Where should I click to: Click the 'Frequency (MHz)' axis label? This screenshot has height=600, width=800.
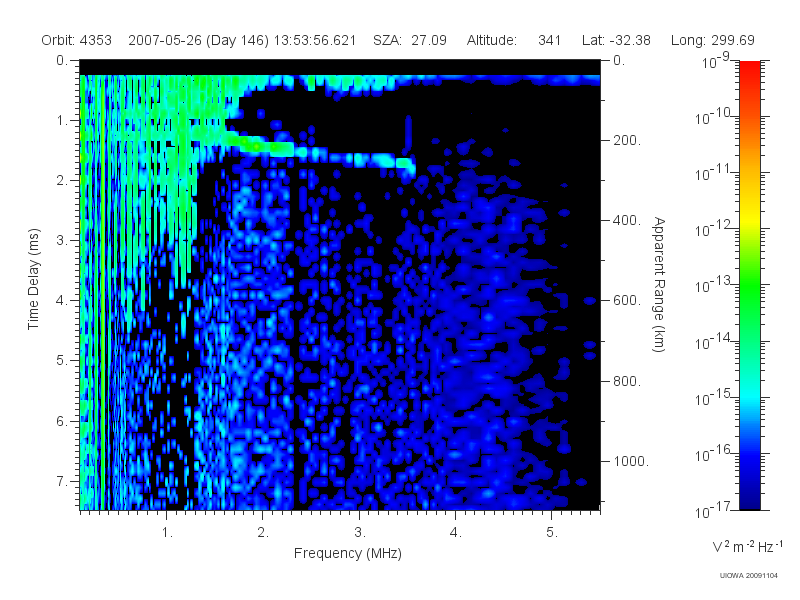tap(348, 554)
